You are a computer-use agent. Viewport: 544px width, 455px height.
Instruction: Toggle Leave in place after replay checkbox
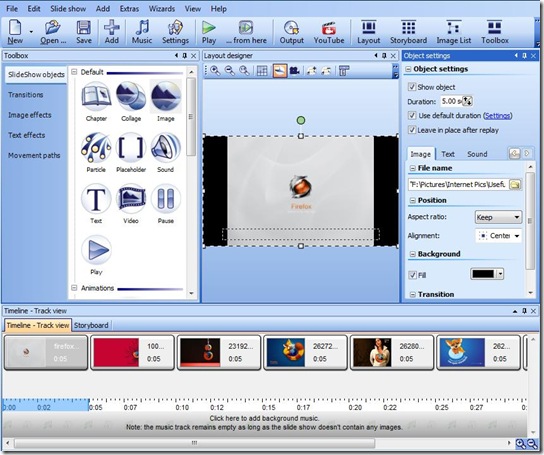412,130
